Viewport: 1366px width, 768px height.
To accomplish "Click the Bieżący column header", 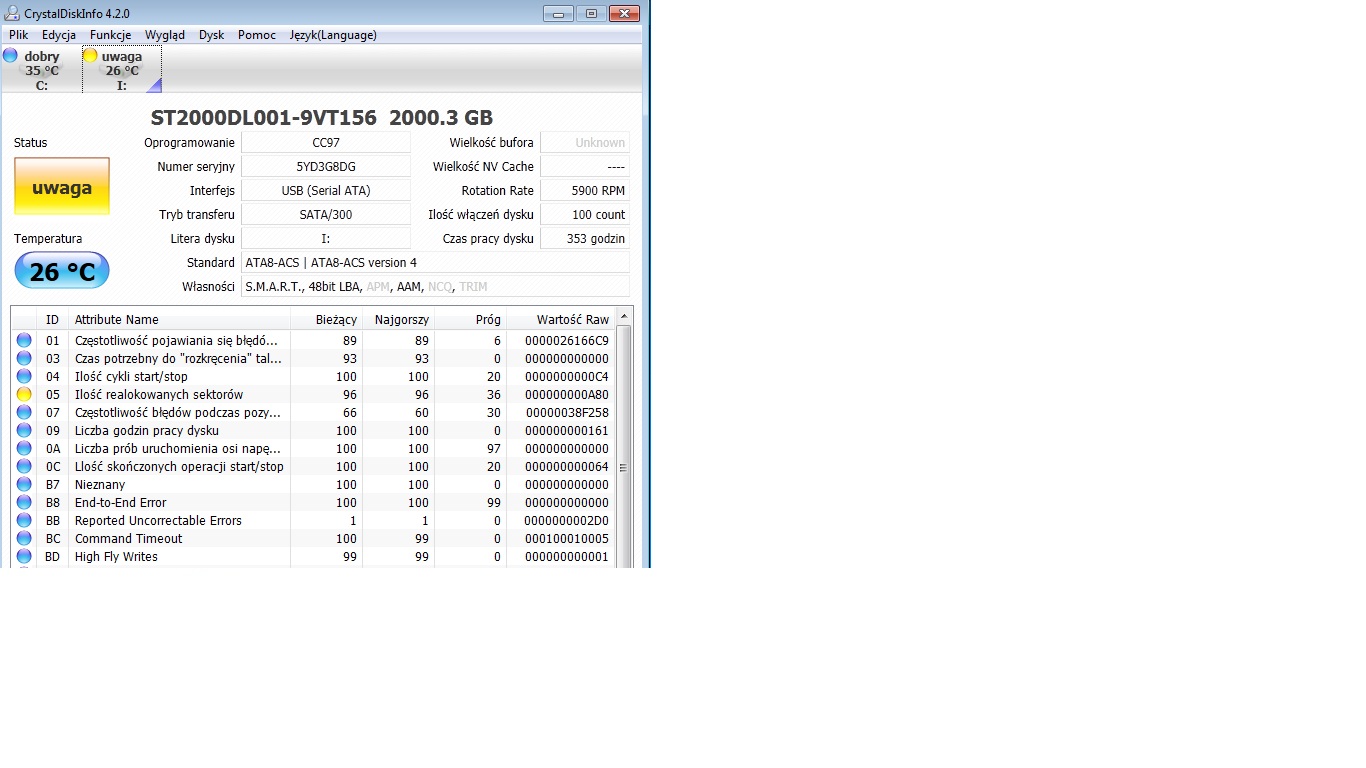I will tap(326, 320).
